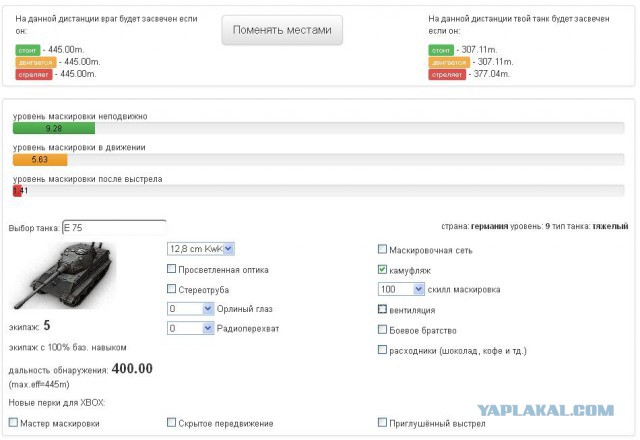Click the Поменять местами button

click(282, 30)
